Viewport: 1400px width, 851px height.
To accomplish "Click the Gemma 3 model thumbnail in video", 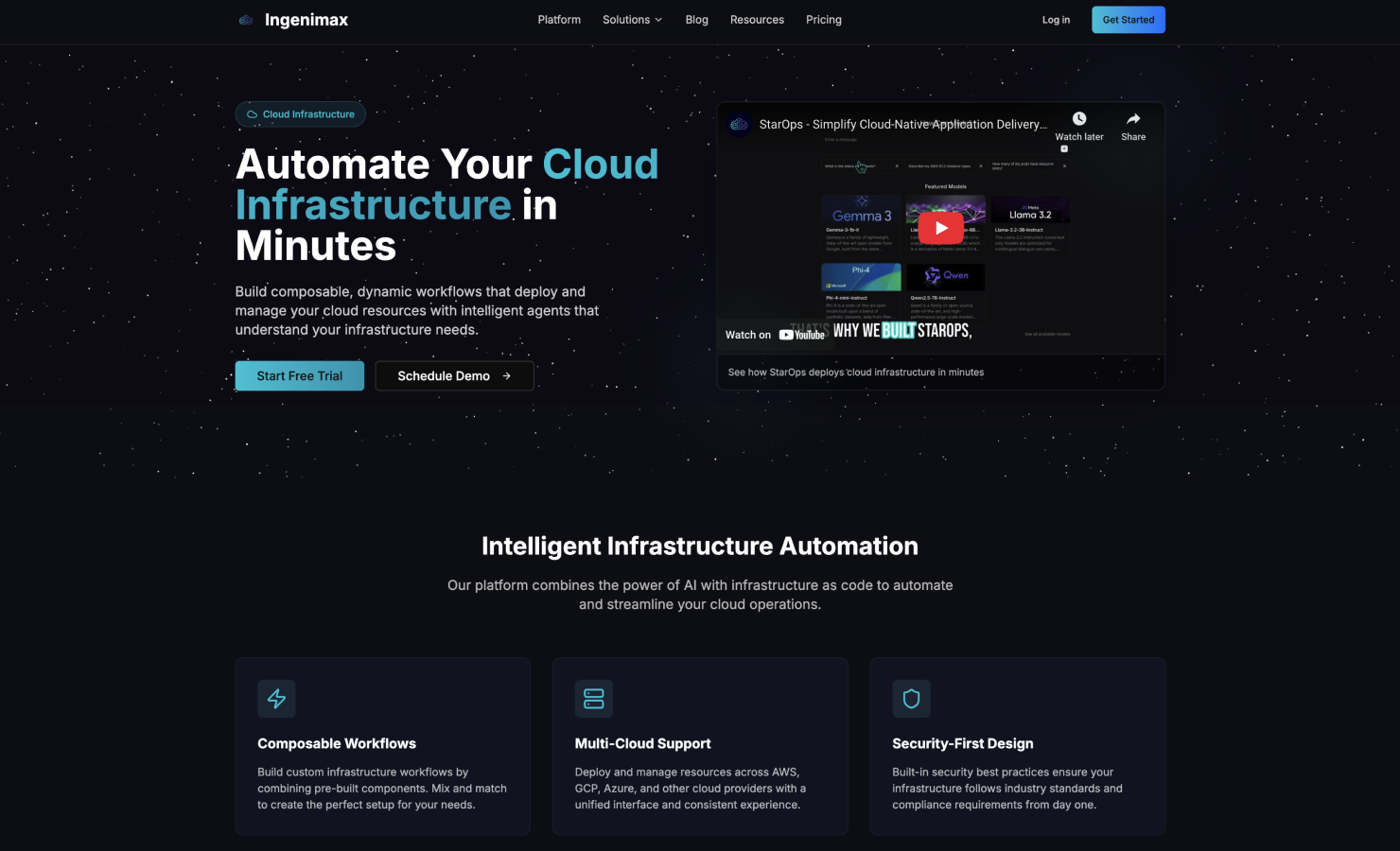I will 861,210.
